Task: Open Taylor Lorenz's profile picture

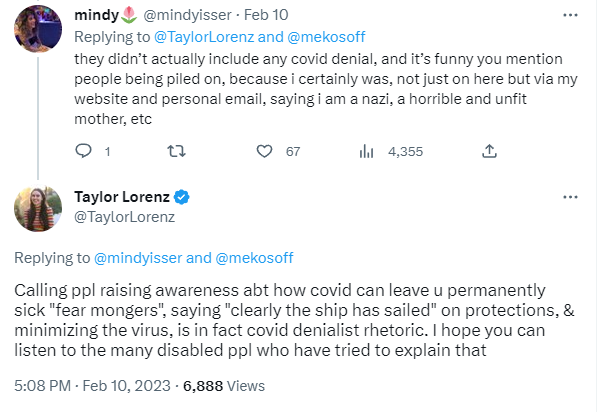Action: pyautogui.click(x=38, y=209)
